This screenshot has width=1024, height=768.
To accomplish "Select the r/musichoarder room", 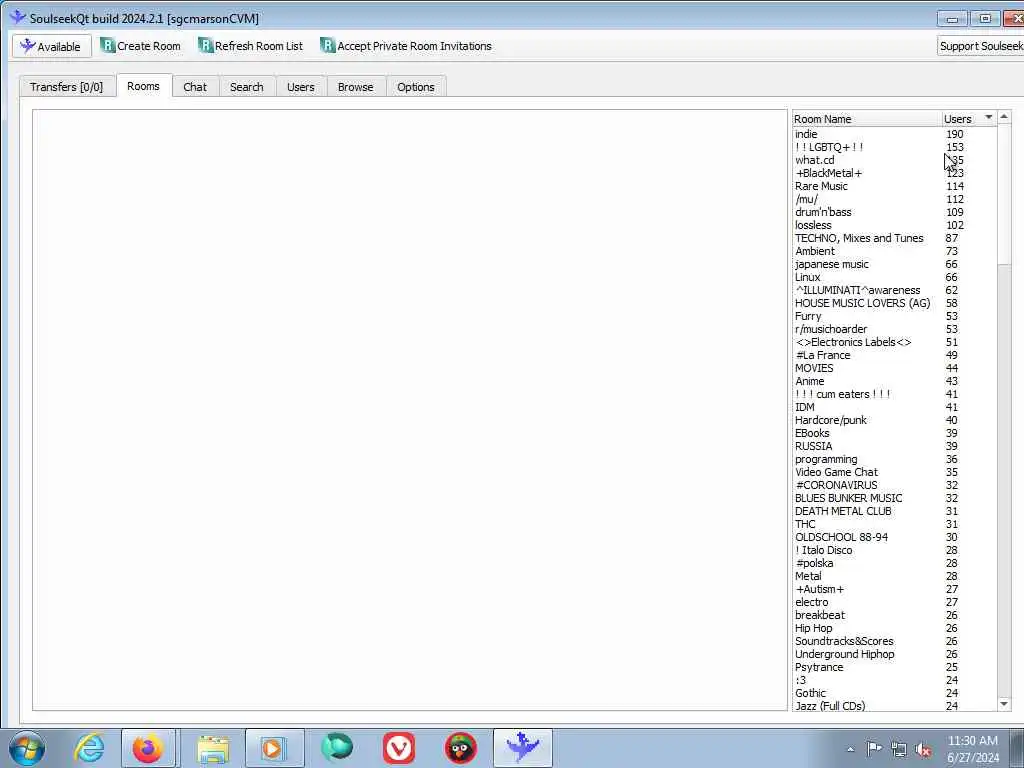I will click(x=893, y=329).
